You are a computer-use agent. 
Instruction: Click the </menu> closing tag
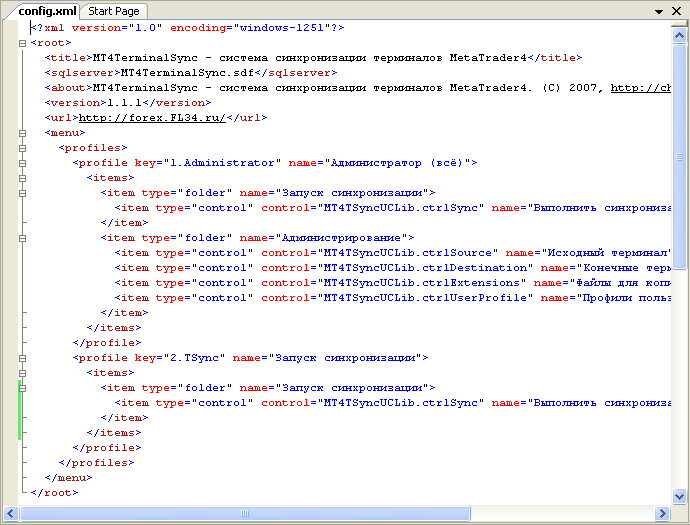point(68,477)
